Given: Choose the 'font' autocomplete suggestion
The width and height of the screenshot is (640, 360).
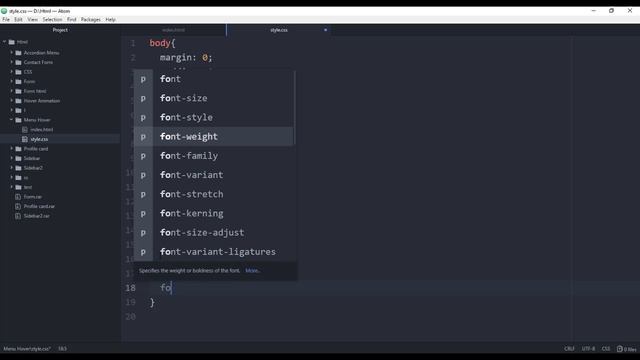Looking at the screenshot, I should [x=213, y=79].
